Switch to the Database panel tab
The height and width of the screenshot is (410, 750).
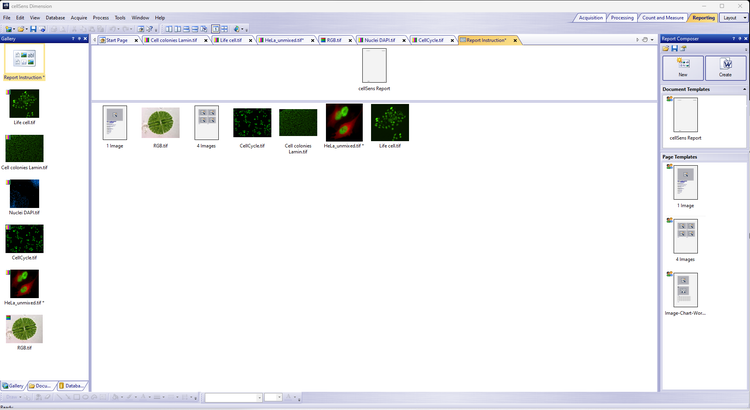coord(73,385)
